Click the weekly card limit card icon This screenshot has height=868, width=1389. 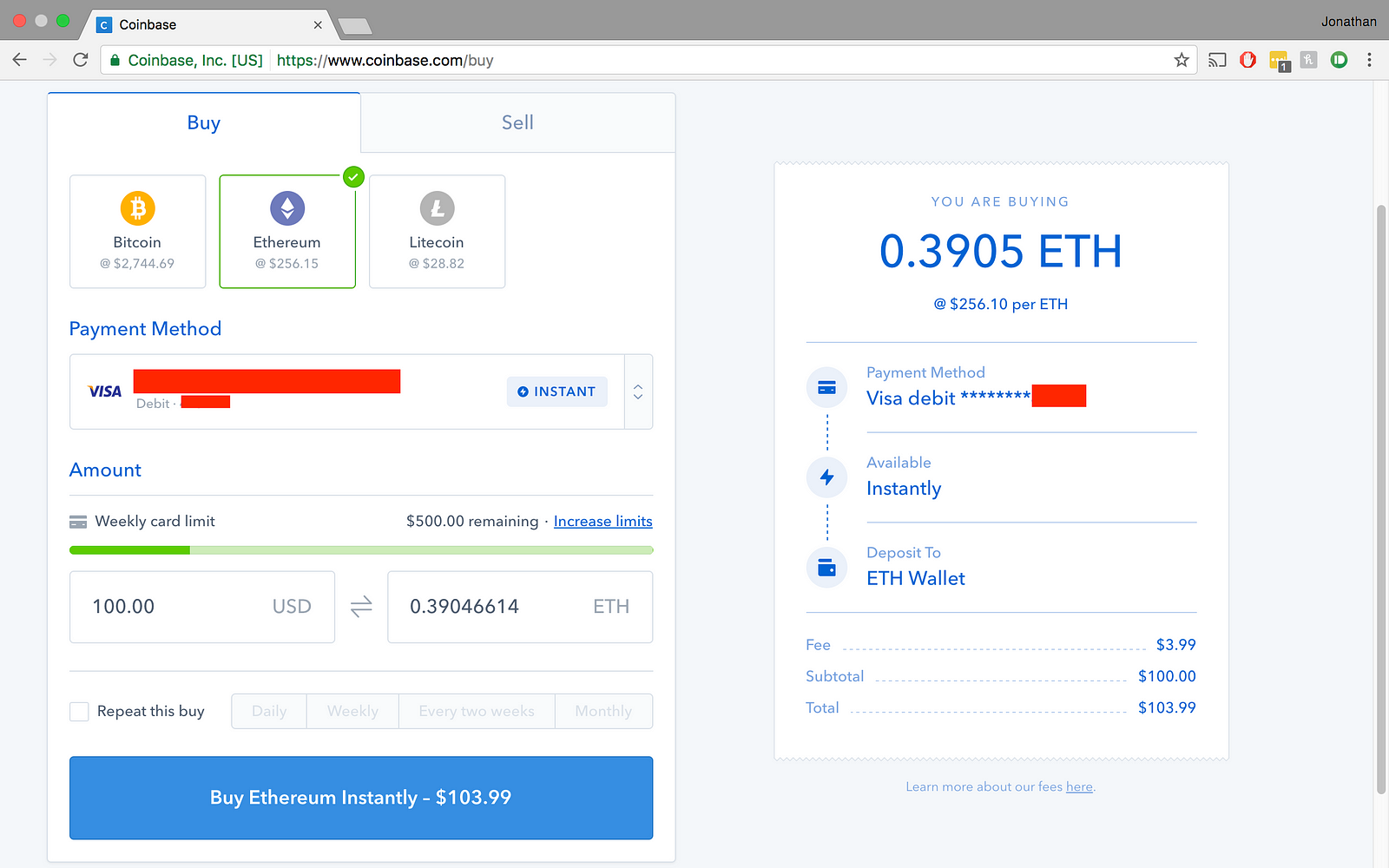pyautogui.click(x=78, y=522)
